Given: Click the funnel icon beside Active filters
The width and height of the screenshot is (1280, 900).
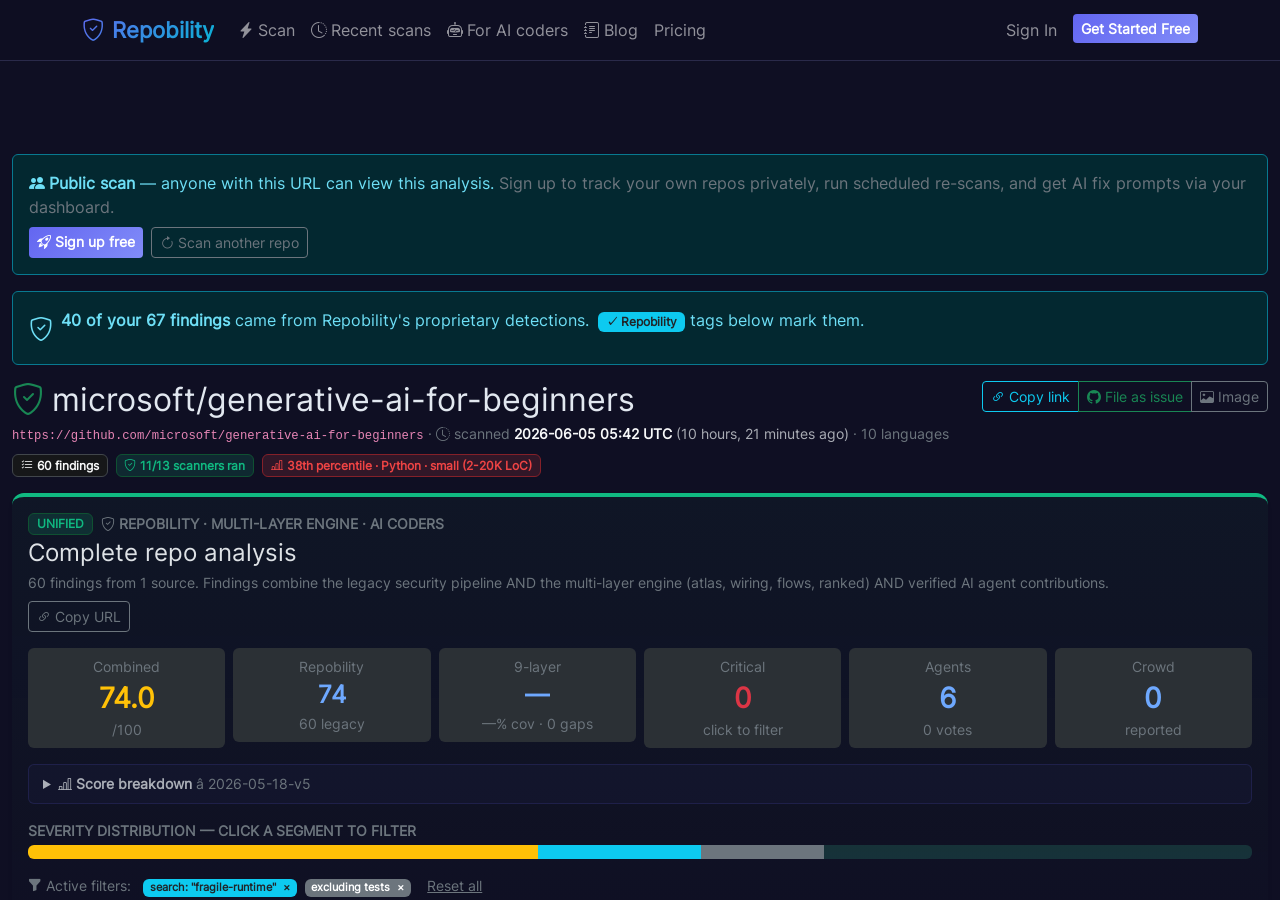Looking at the screenshot, I should [35, 885].
